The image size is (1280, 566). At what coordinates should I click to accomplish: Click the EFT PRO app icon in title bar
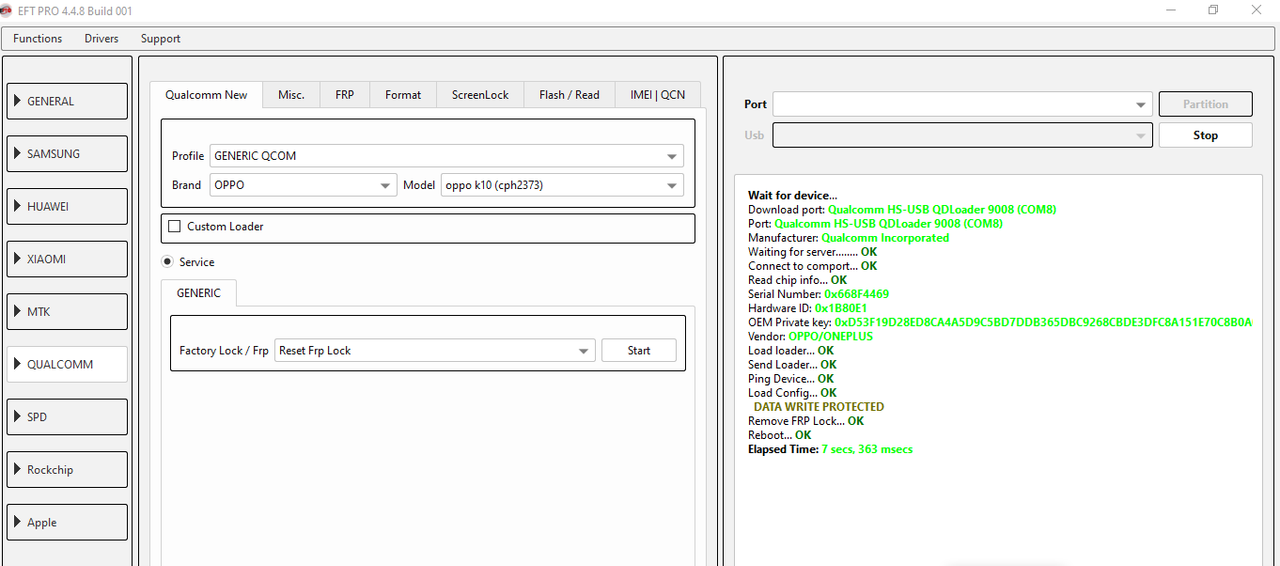tap(7, 10)
